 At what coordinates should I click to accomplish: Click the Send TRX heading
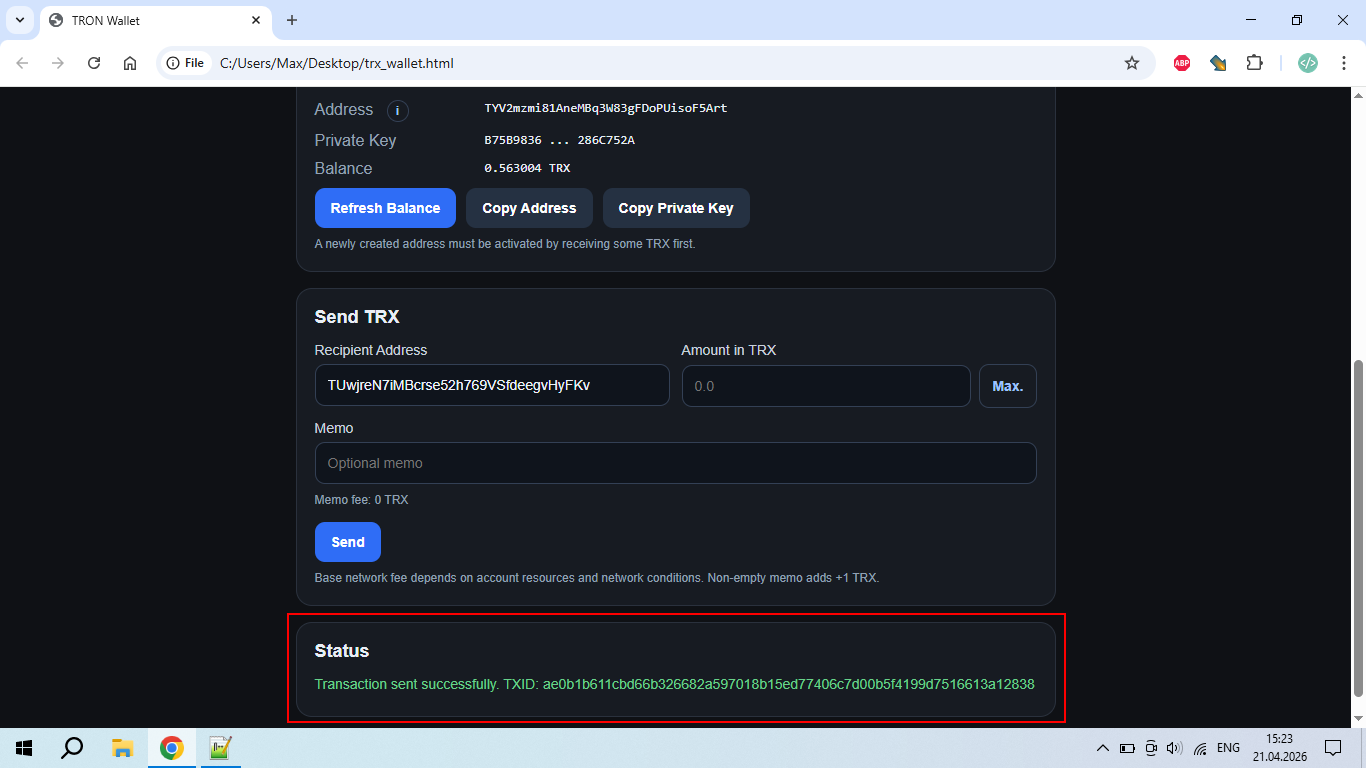pos(357,317)
